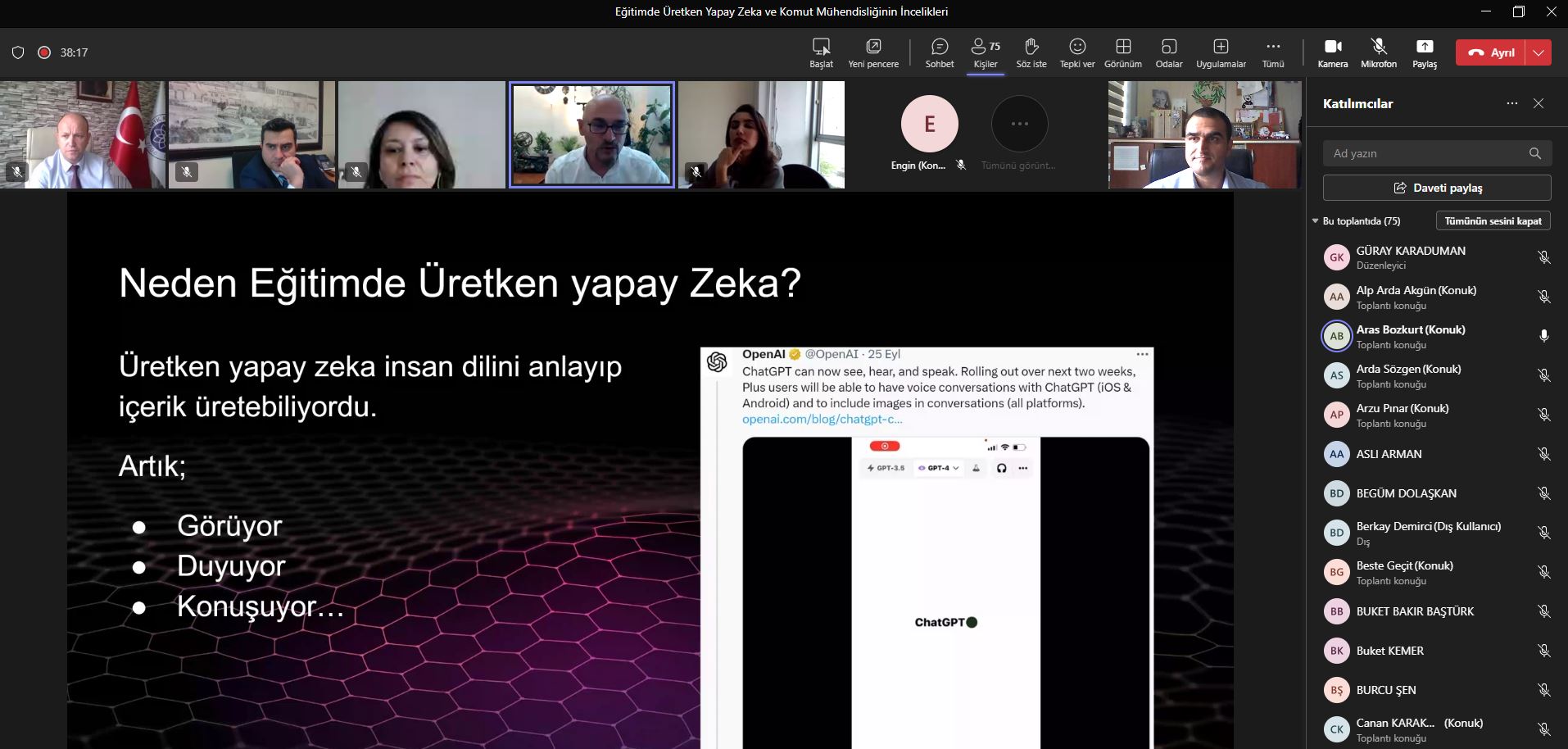Click the Paylaş share screen icon

[1425, 52]
